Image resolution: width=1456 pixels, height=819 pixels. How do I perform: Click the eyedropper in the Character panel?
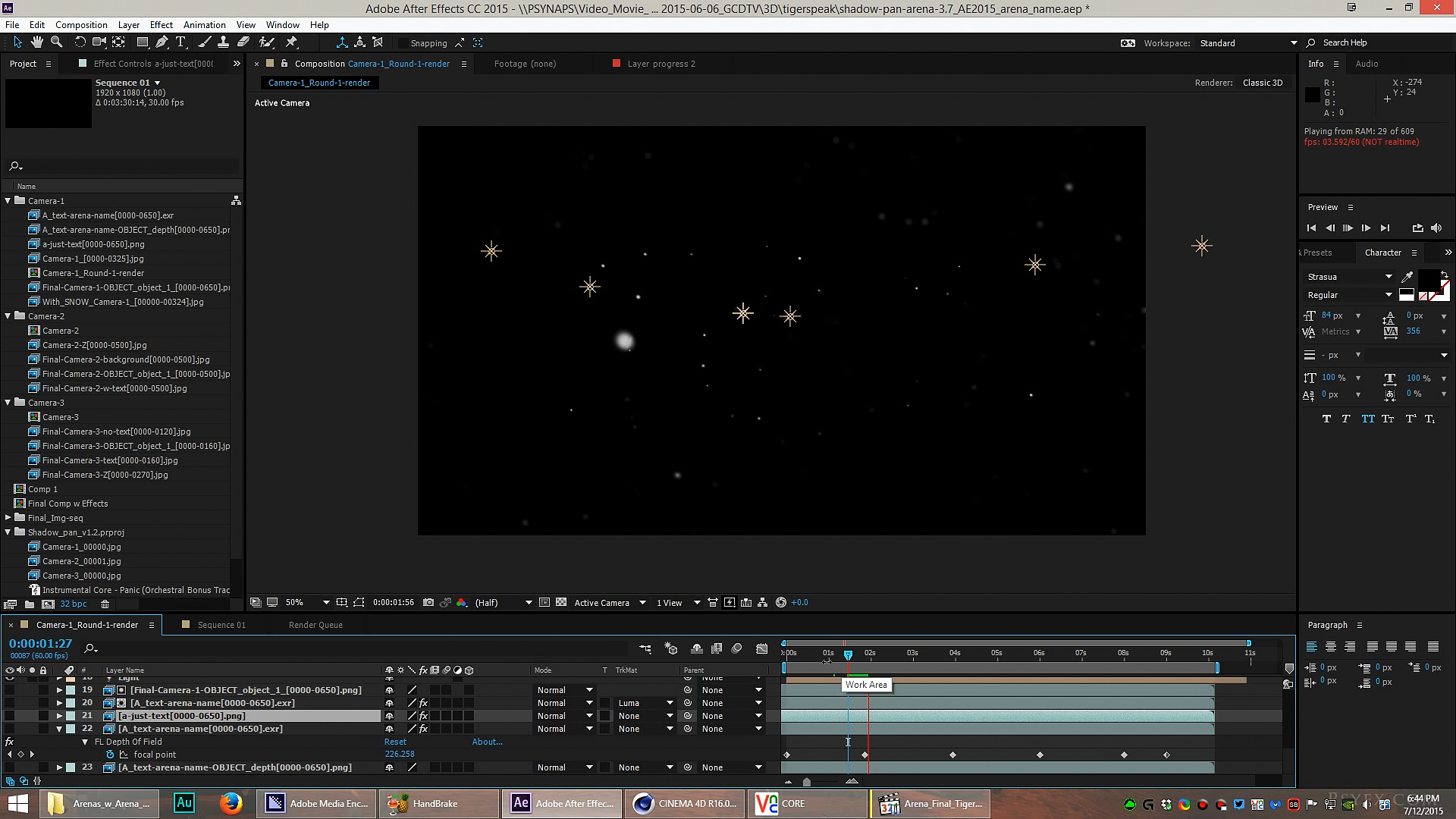tap(1408, 277)
